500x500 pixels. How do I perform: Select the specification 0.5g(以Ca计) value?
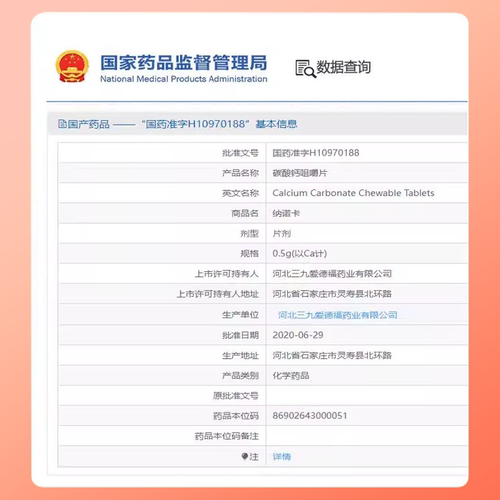click(300, 254)
